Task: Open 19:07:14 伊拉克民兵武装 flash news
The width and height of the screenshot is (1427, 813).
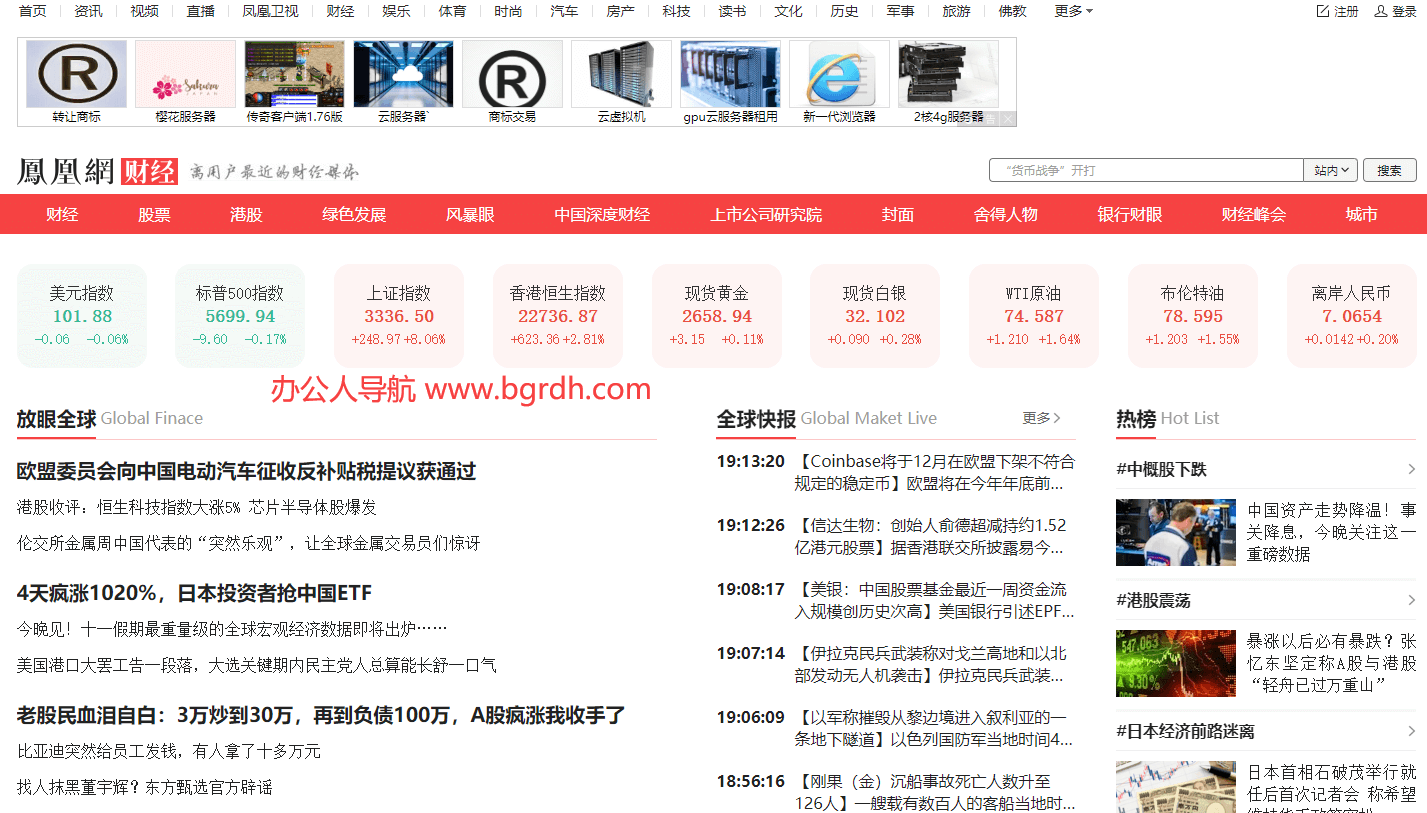Action: coord(896,664)
